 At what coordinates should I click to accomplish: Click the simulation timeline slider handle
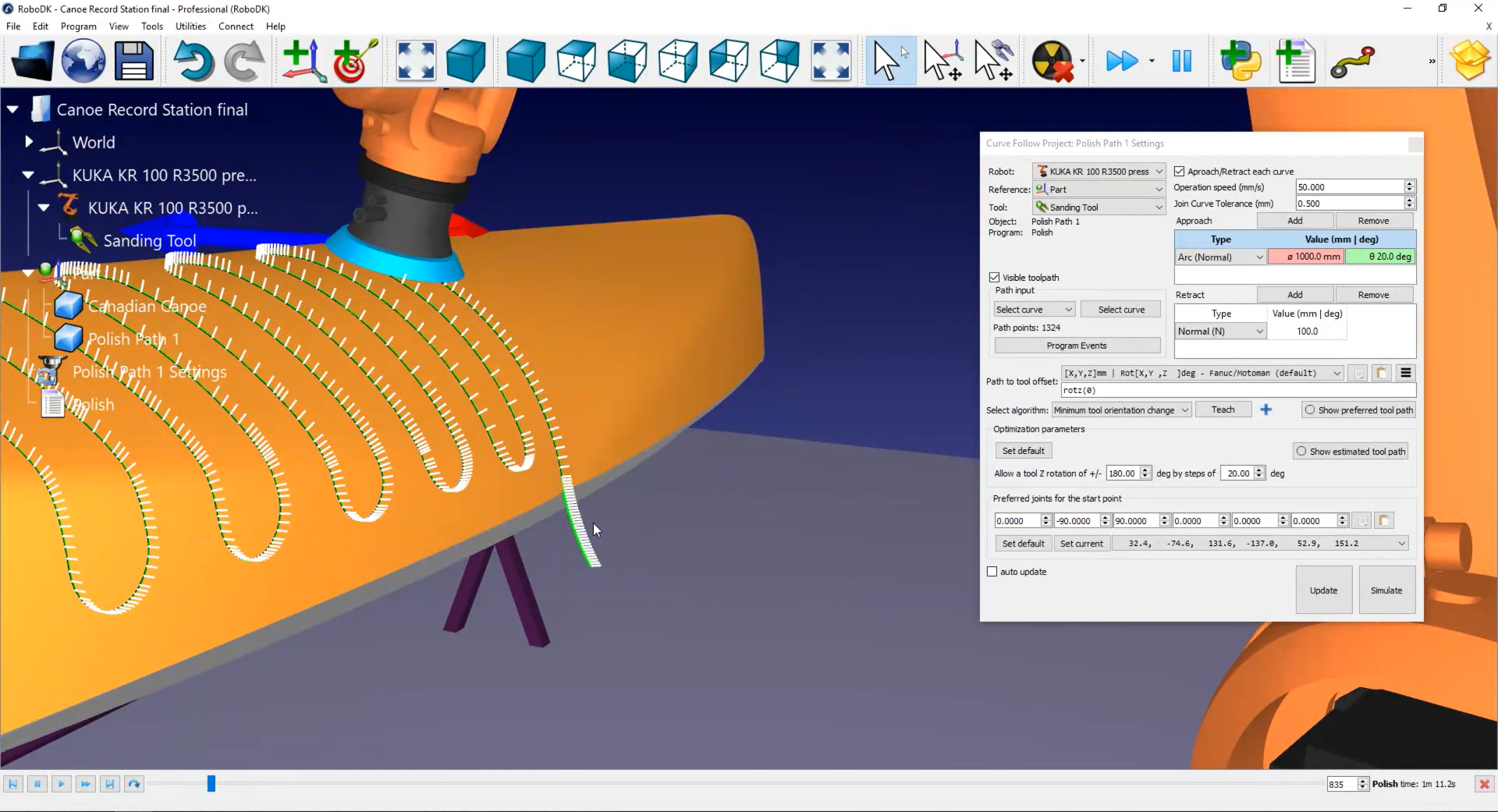tap(211, 784)
